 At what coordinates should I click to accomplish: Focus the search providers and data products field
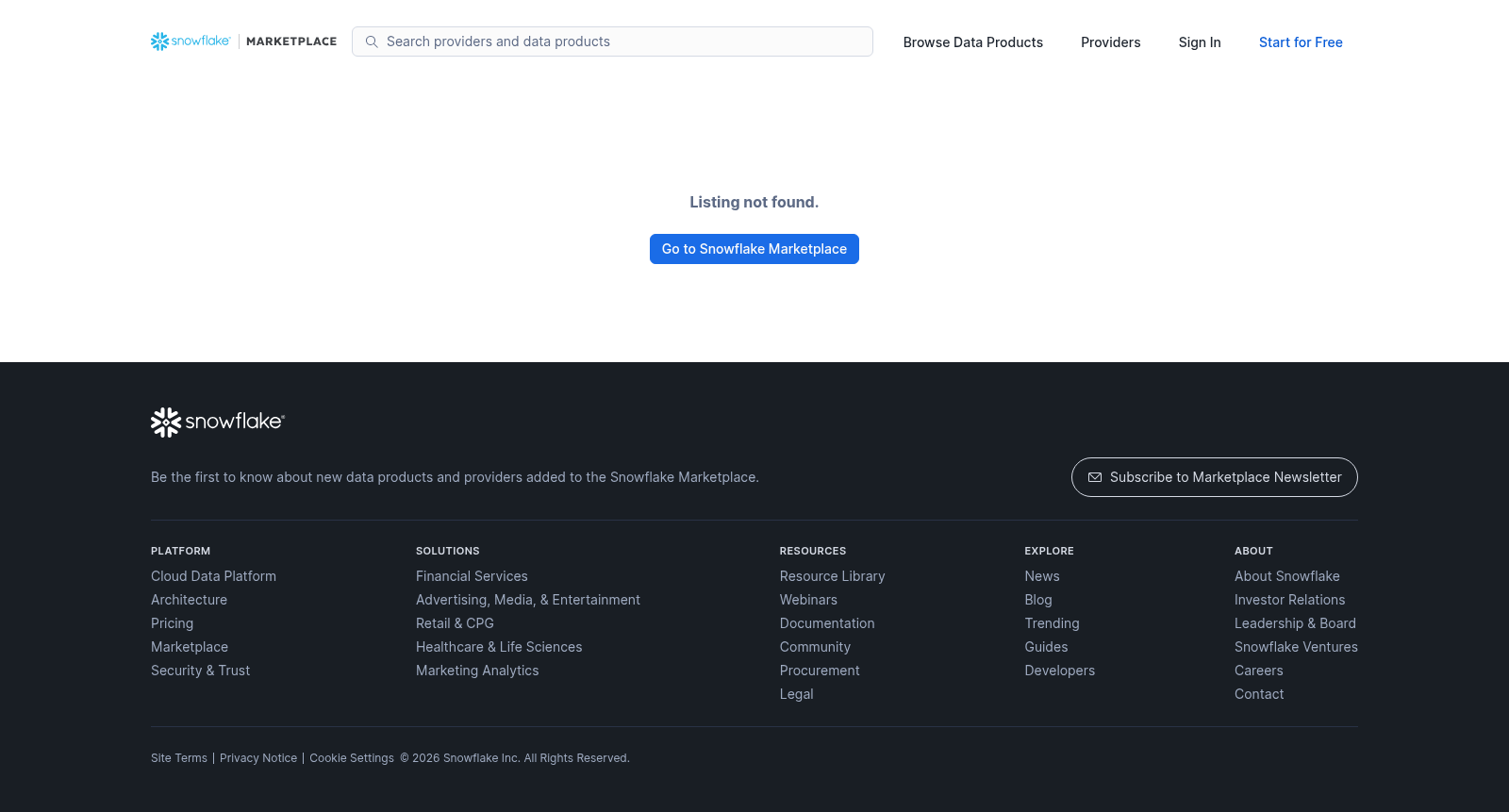(612, 41)
